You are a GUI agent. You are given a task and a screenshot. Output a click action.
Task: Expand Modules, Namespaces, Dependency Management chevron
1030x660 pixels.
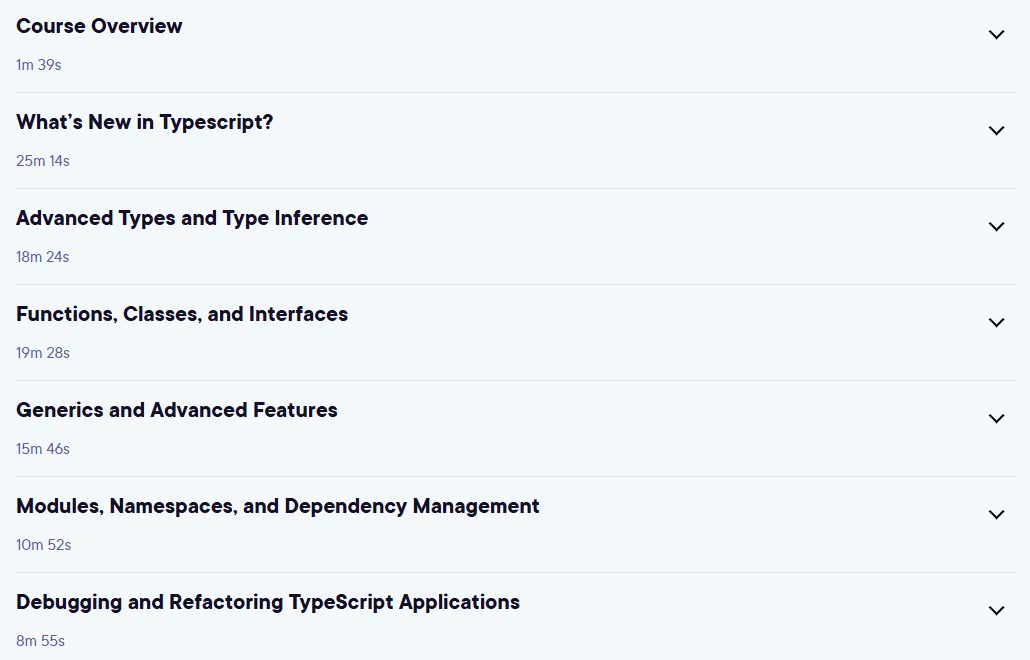tap(996, 514)
